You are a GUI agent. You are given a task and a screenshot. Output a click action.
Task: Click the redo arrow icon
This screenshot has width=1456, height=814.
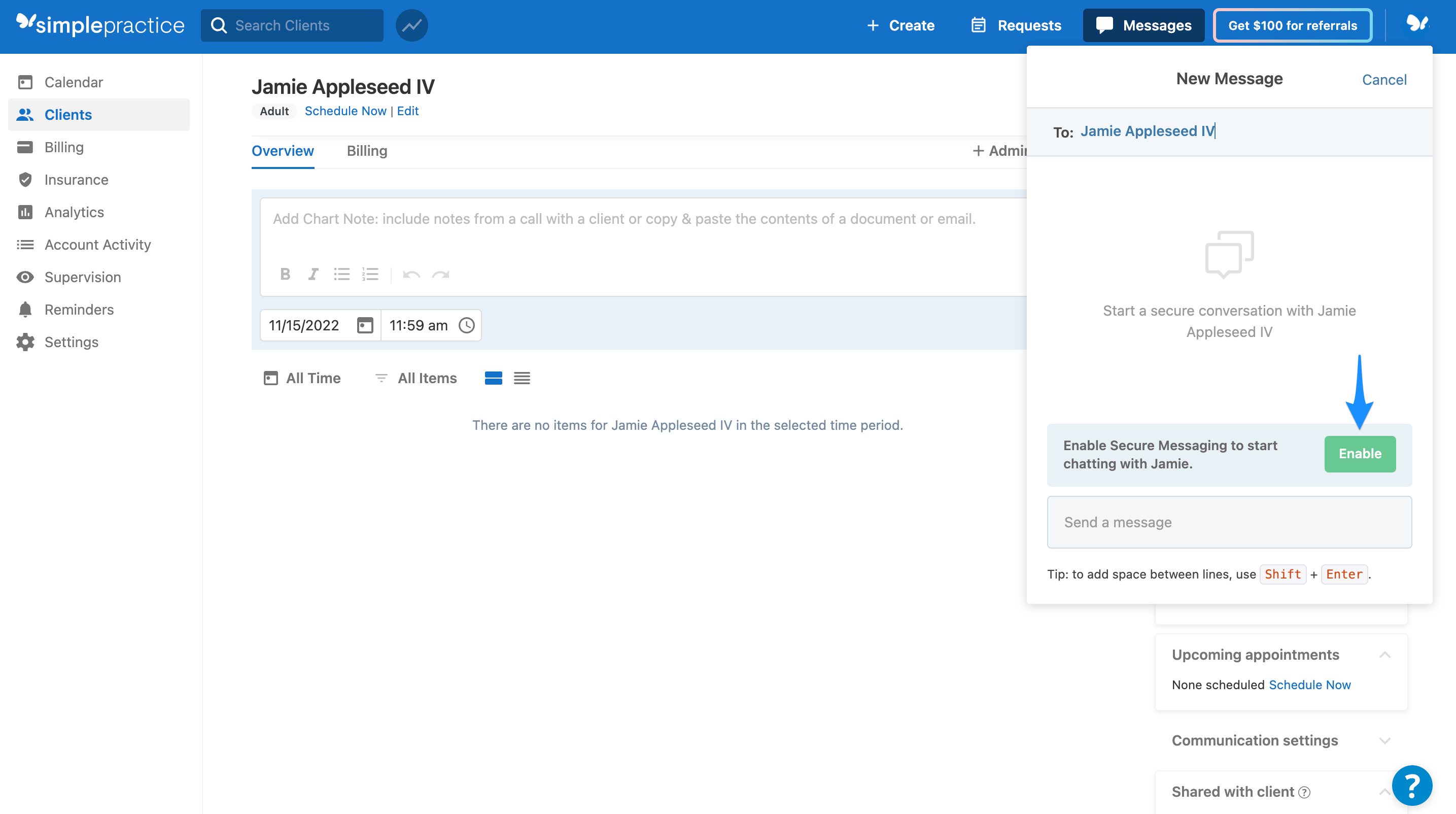coord(440,275)
